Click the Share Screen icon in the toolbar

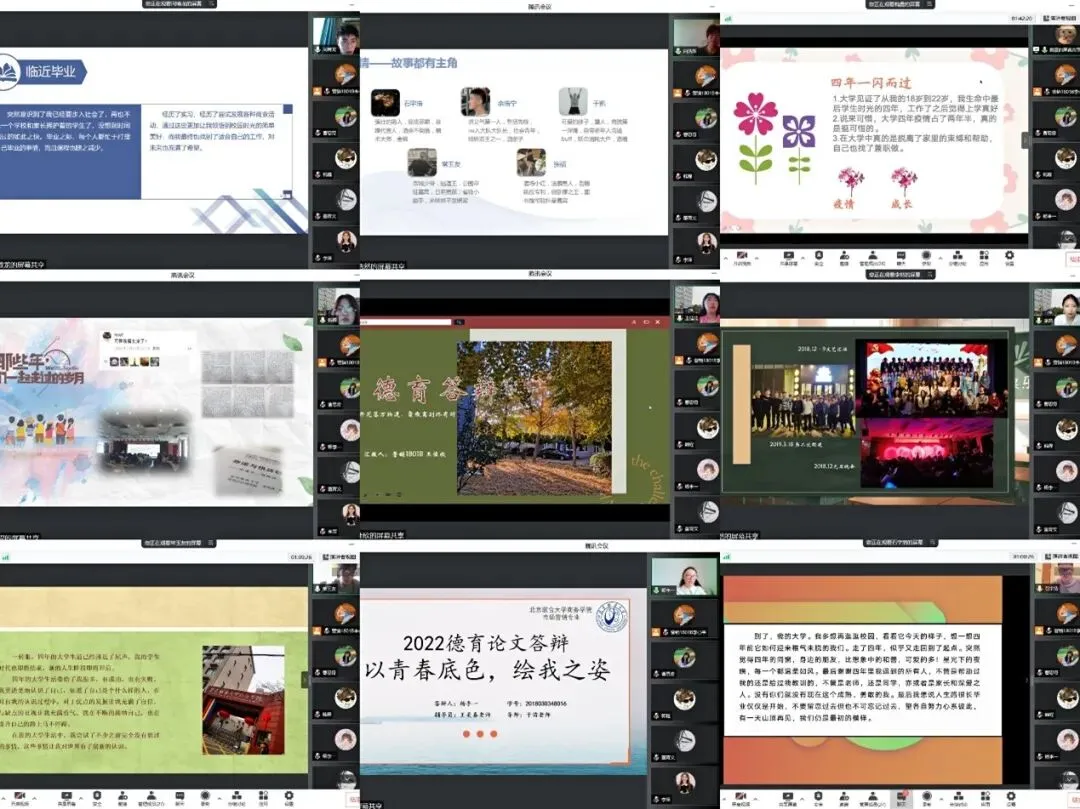[65, 795]
